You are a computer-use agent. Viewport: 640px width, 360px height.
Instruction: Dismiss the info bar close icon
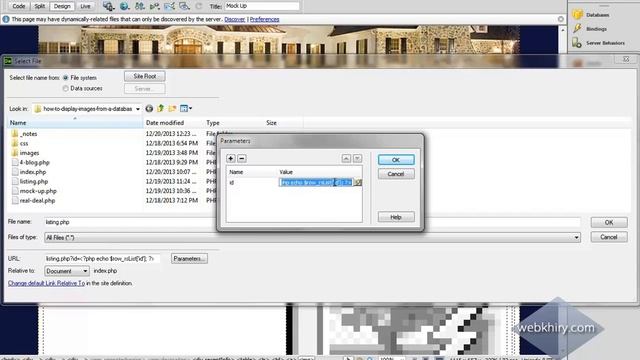tap(561, 19)
